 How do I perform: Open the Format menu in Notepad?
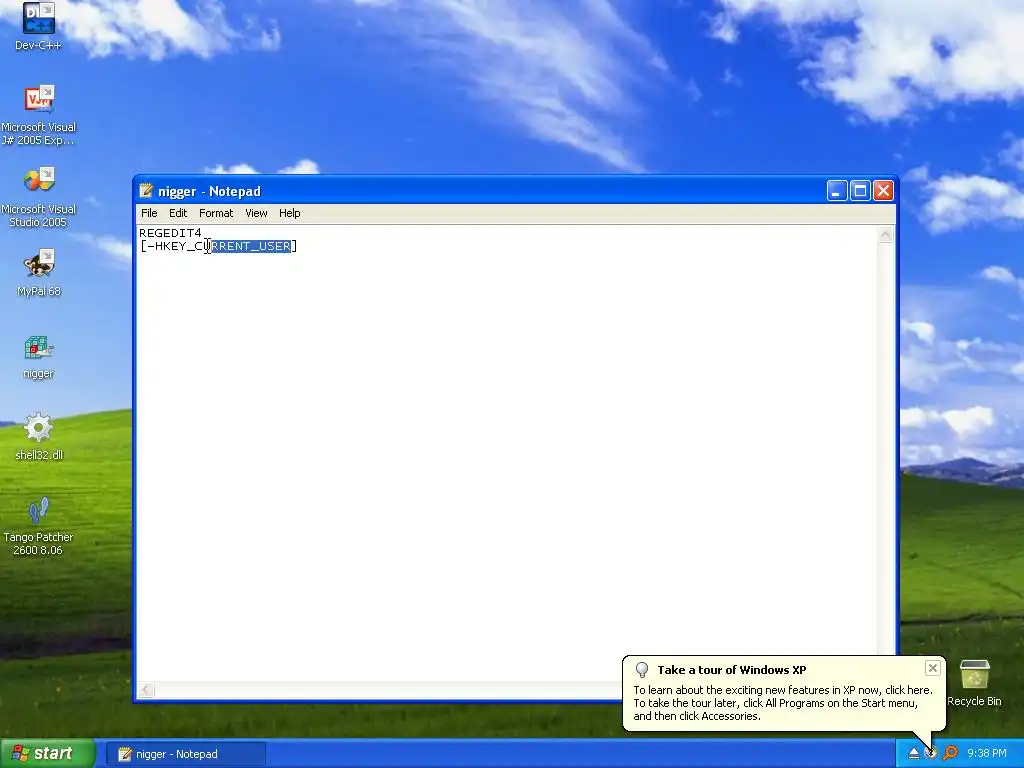coord(216,213)
